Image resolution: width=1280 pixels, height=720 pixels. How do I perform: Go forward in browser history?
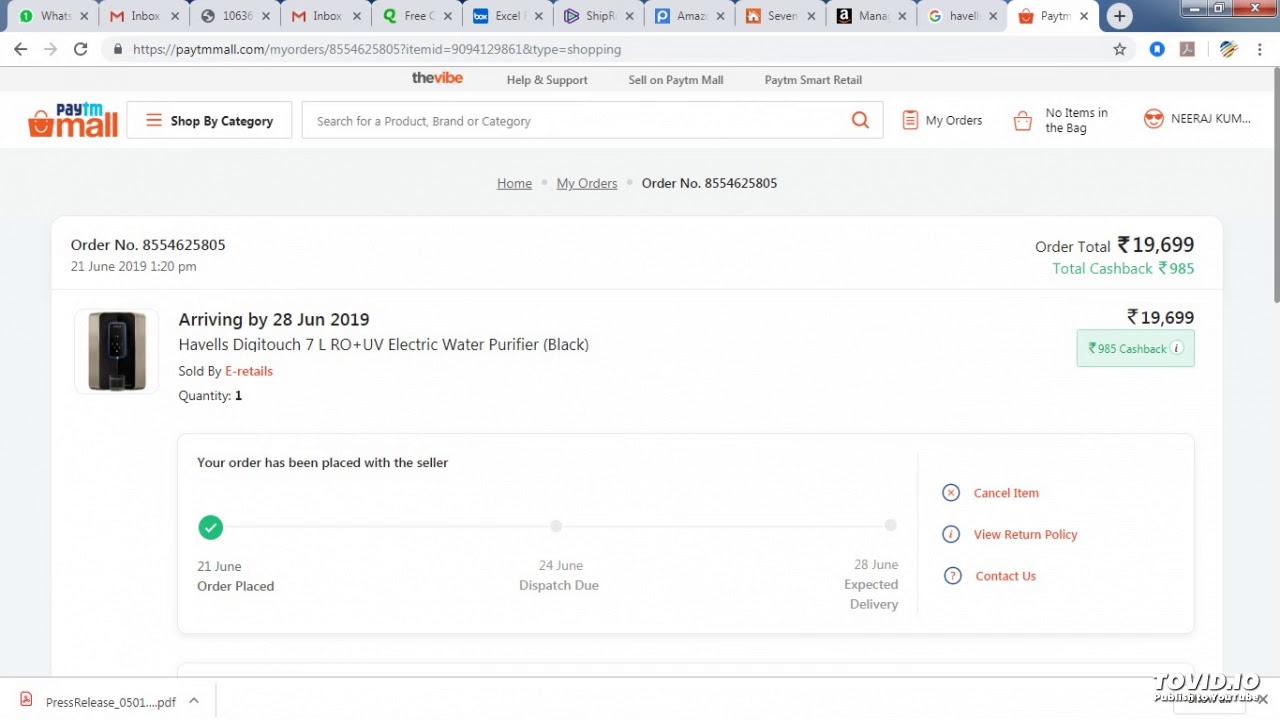(x=50, y=49)
